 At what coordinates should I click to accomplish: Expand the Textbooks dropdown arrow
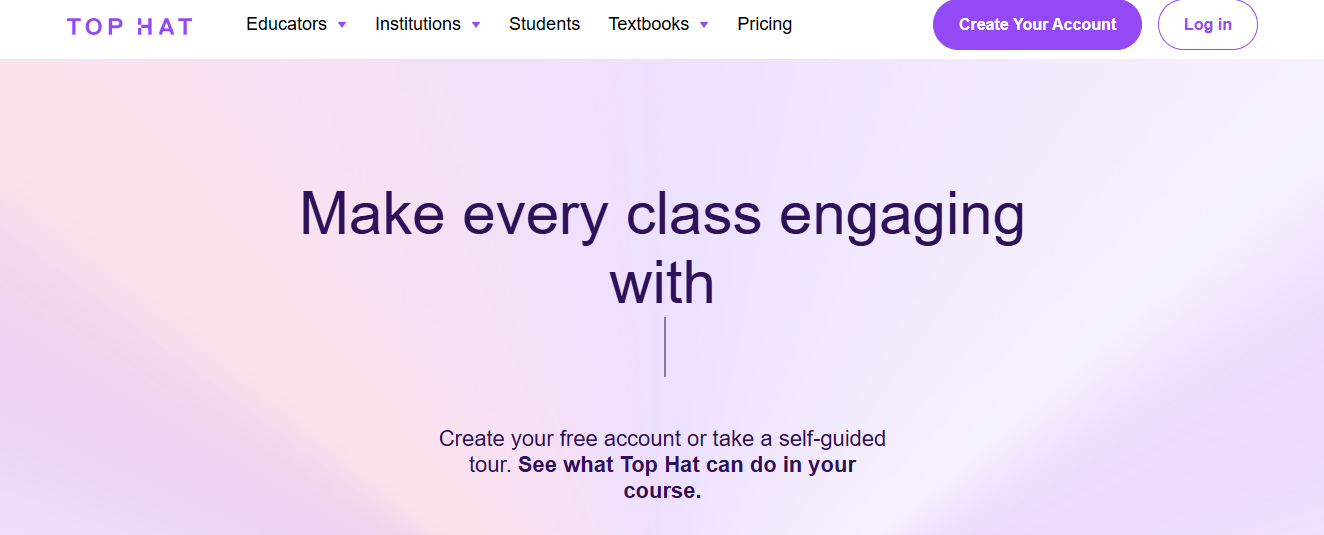704,25
